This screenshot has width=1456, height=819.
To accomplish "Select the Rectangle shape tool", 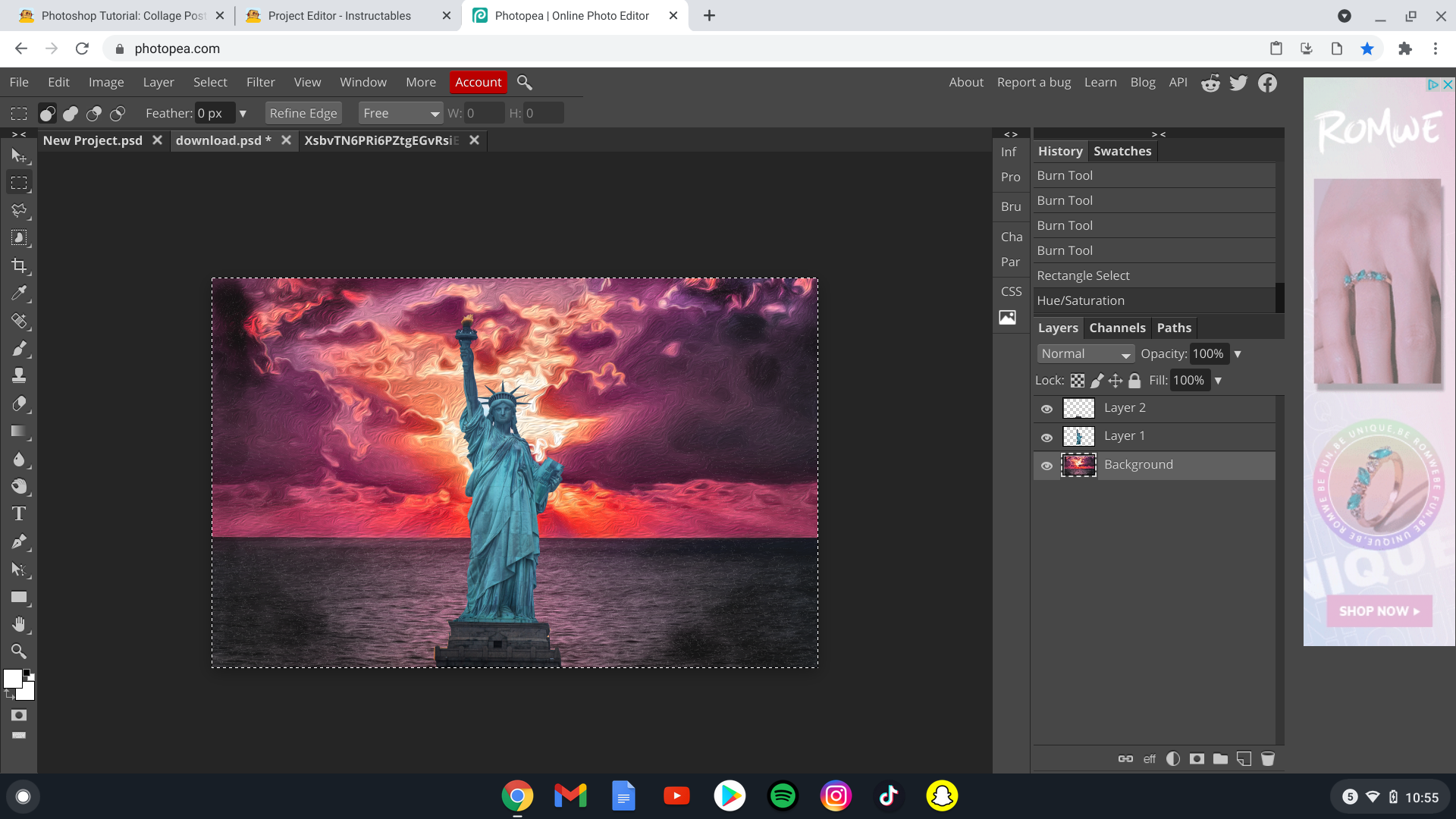I will pyautogui.click(x=19, y=597).
